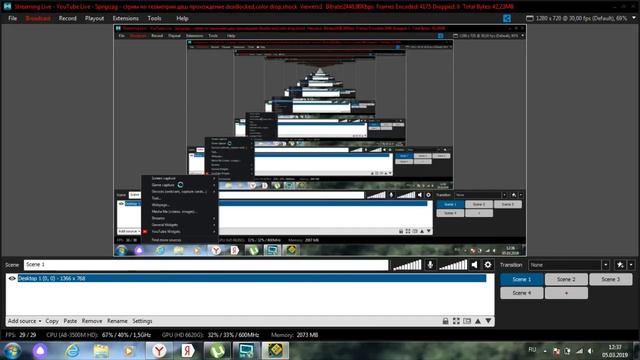The height and width of the screenshot is (360, 640).
Task: Open the Yandex Browser Y taskbar icon
Action: pyautogui.click(x=159, y=351)
